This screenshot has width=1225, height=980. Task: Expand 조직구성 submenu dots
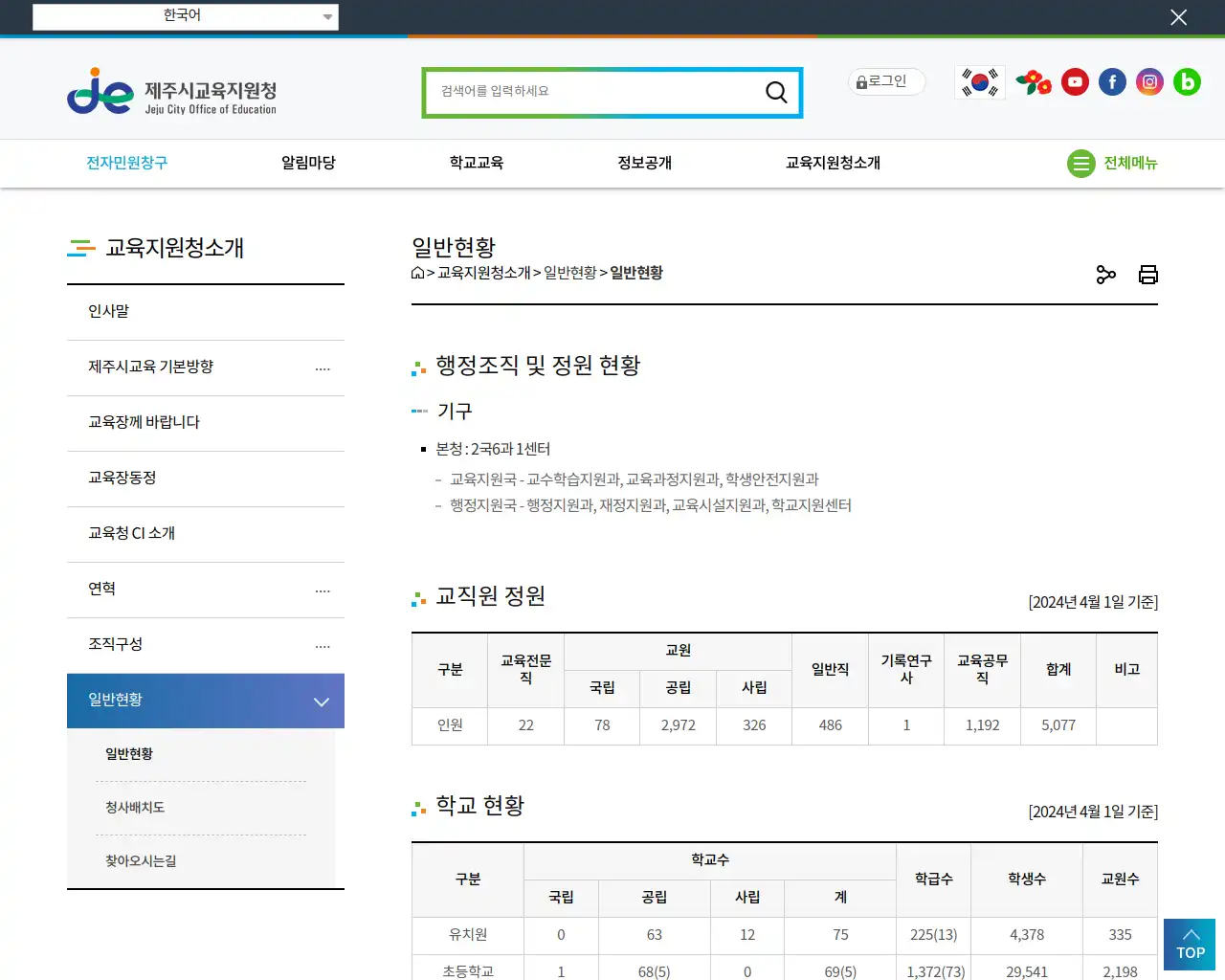(323, 646)
